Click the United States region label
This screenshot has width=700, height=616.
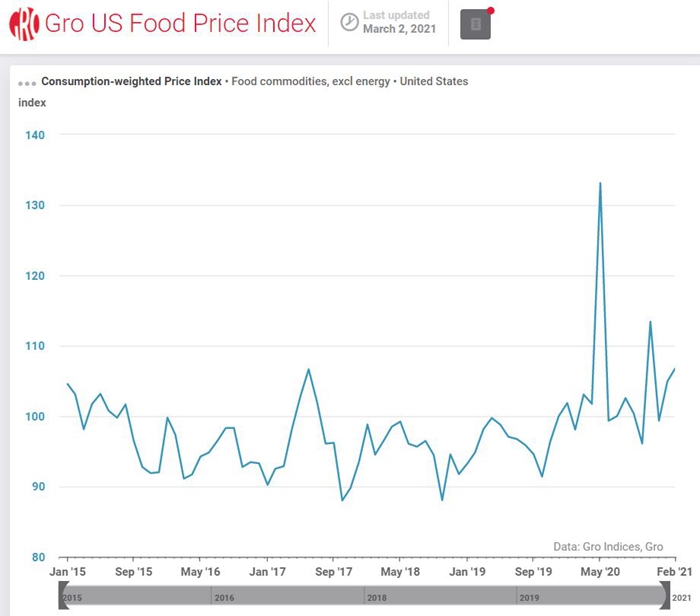434,81
